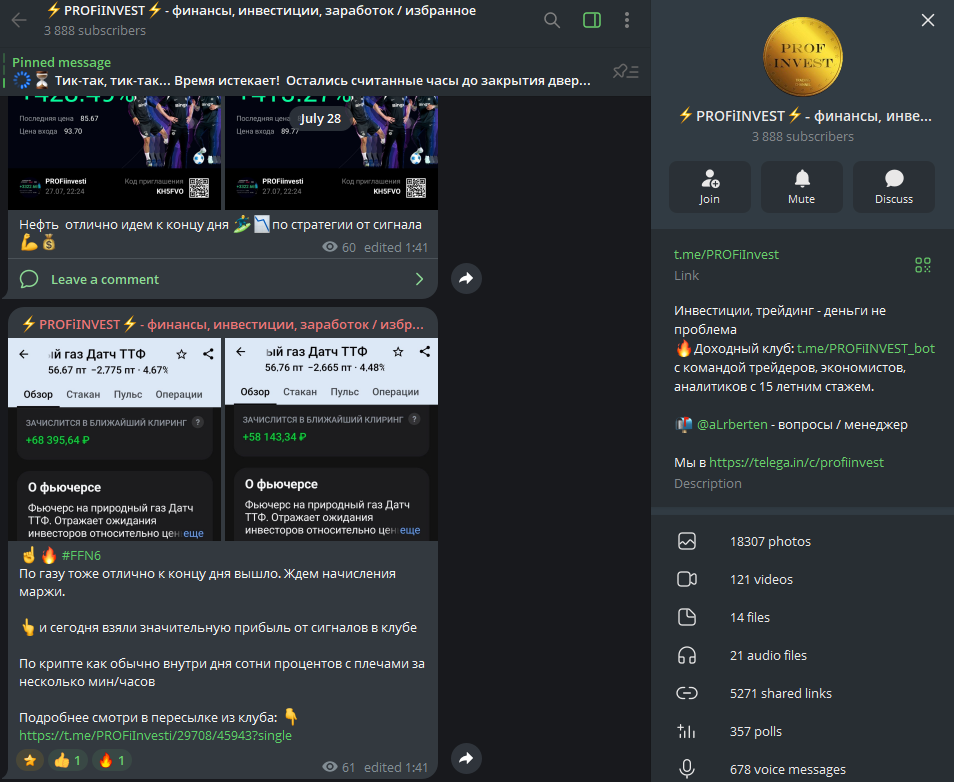954x782 pixels.
Task: Click the view count 61 on gas post
Action: [x=339, y=767]
